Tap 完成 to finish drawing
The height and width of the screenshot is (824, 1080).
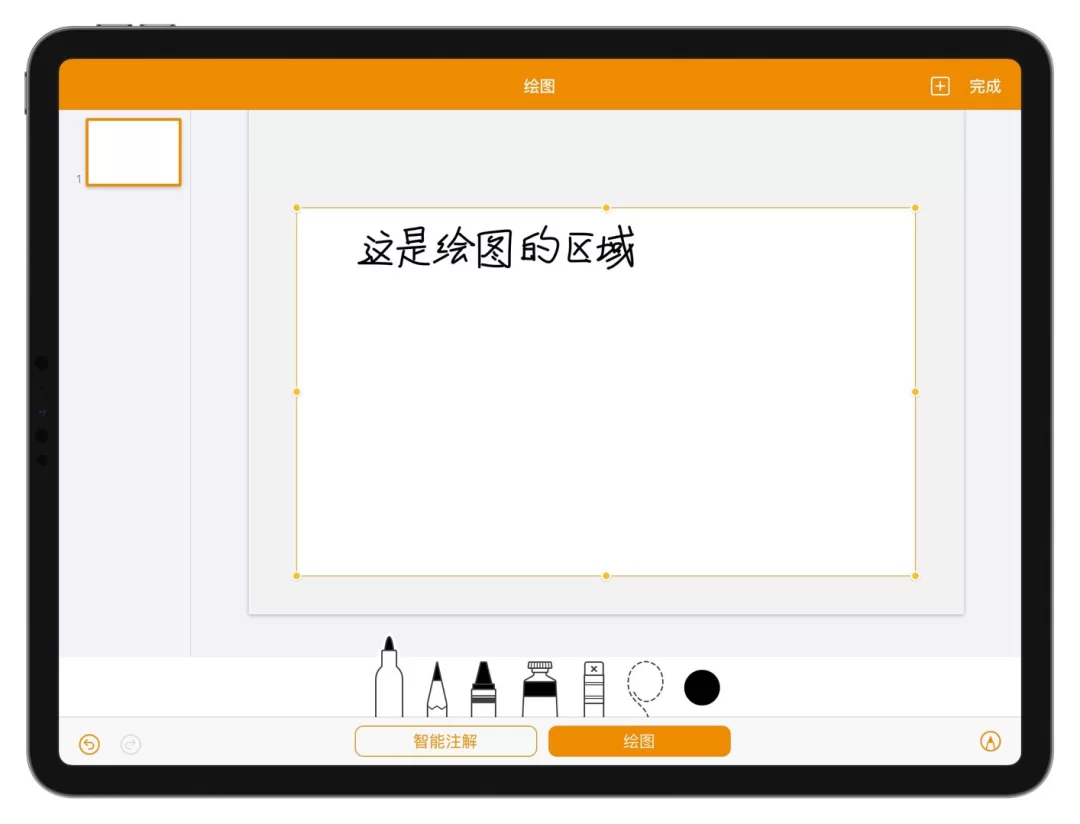[985, 86]
